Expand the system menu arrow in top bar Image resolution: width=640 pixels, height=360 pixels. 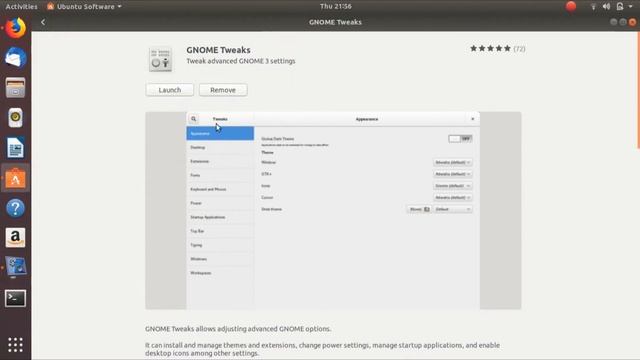[631, 7]
